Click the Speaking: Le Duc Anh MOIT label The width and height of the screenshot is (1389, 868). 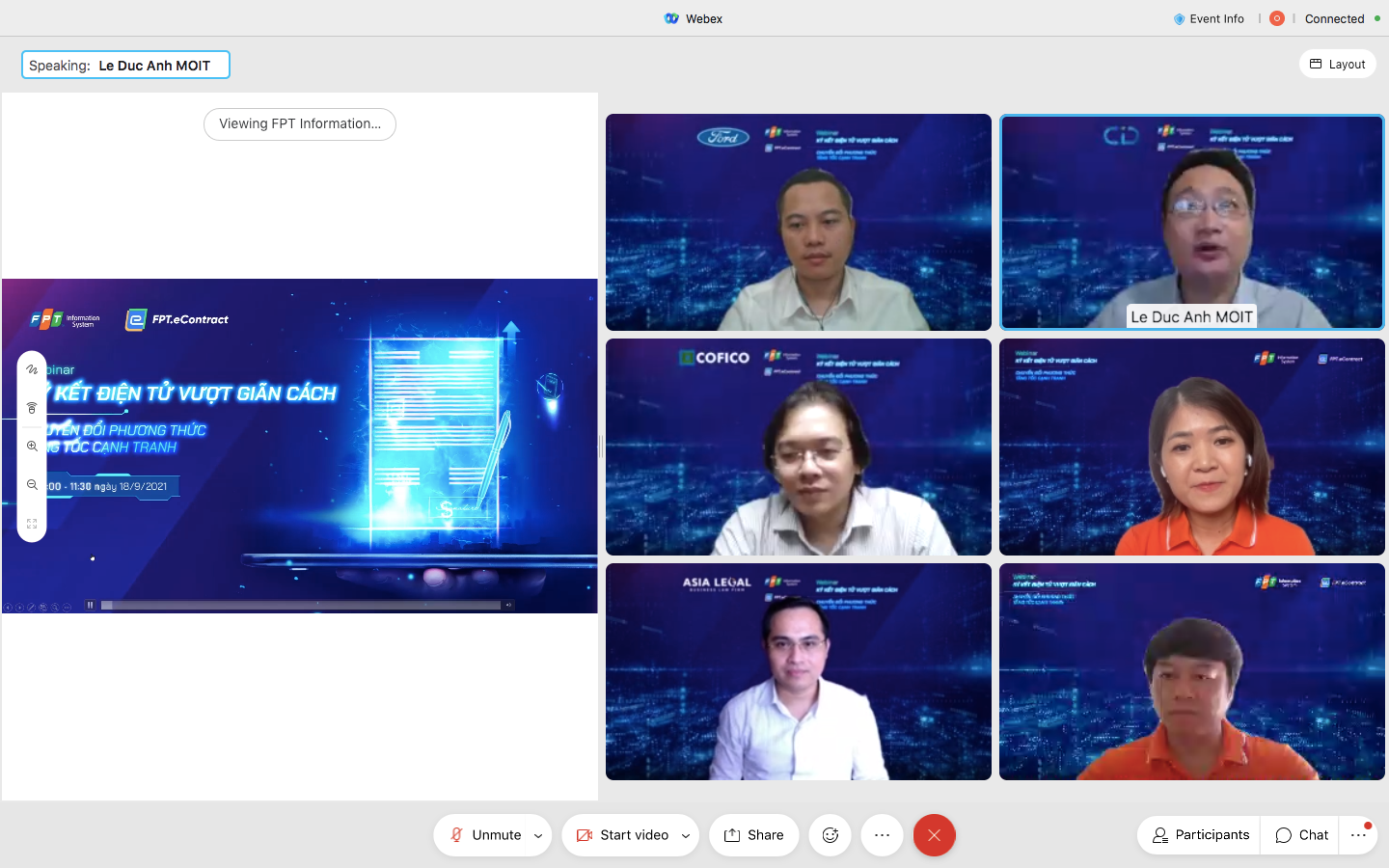pos(125,65)
